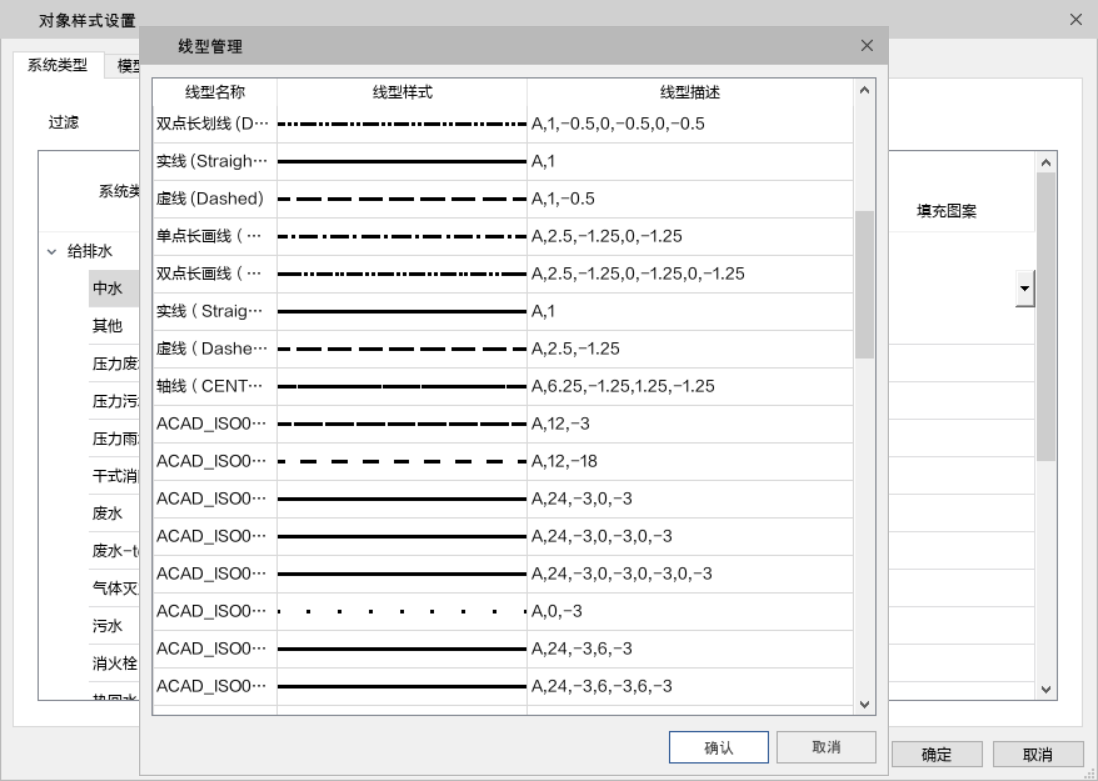Cancel the 线型管理 dialog with 取消
The image size is (1098, 781).
click(x=826, y=747)
